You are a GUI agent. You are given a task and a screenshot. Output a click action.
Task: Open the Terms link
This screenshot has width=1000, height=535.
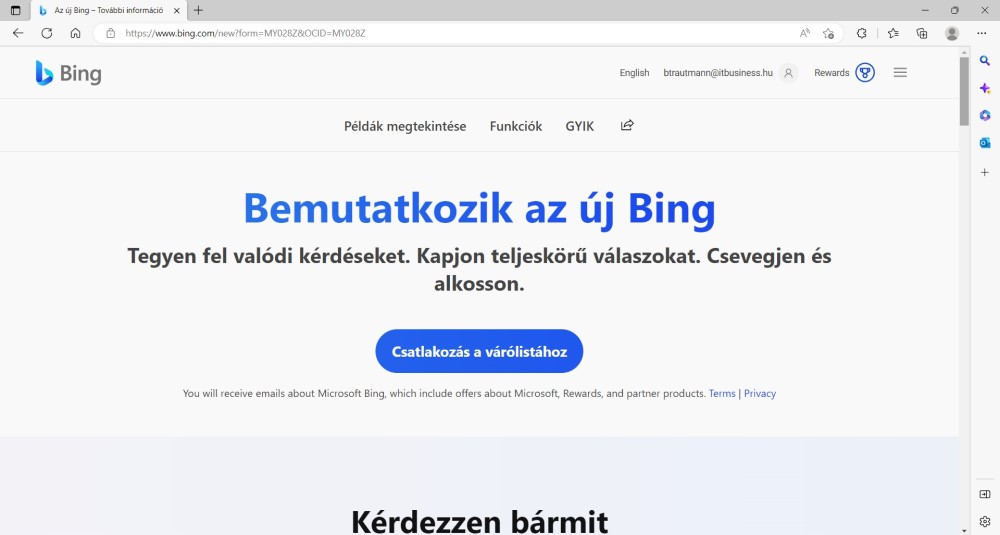722,393
